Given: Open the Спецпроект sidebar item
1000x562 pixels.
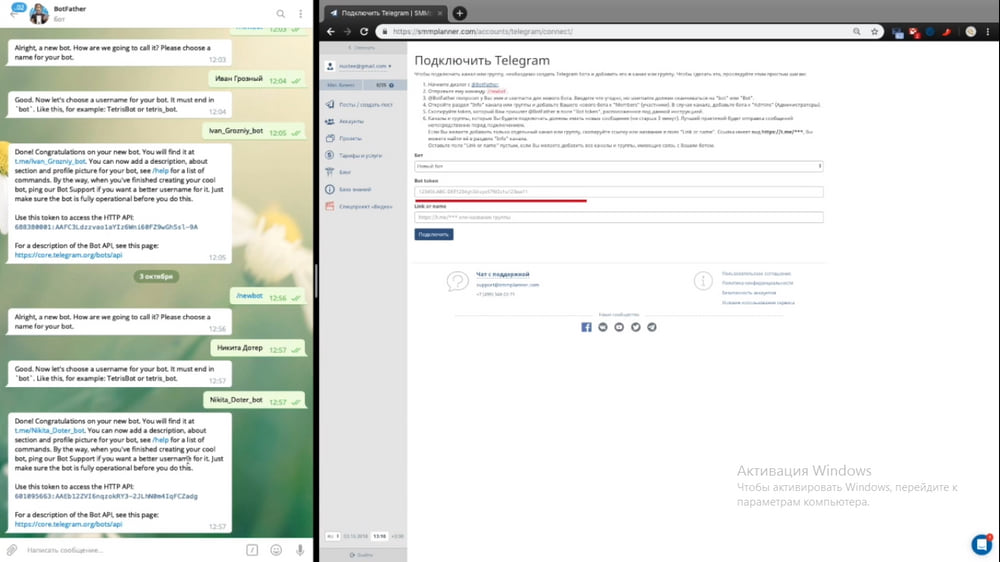Looking at the screenshot, I should click(x=365, y=207).
